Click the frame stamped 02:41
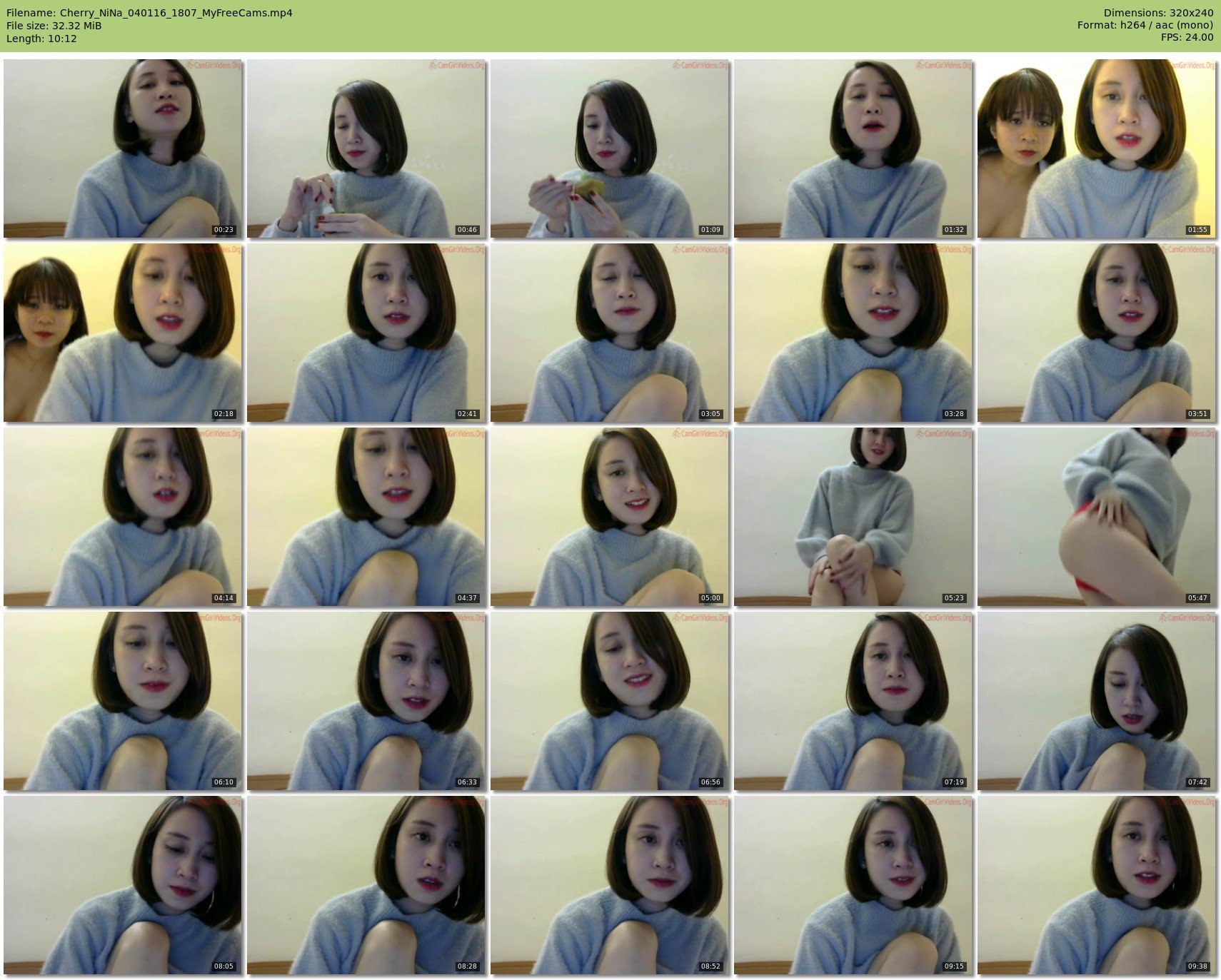 pyautogui.click(x=366, y=333)
